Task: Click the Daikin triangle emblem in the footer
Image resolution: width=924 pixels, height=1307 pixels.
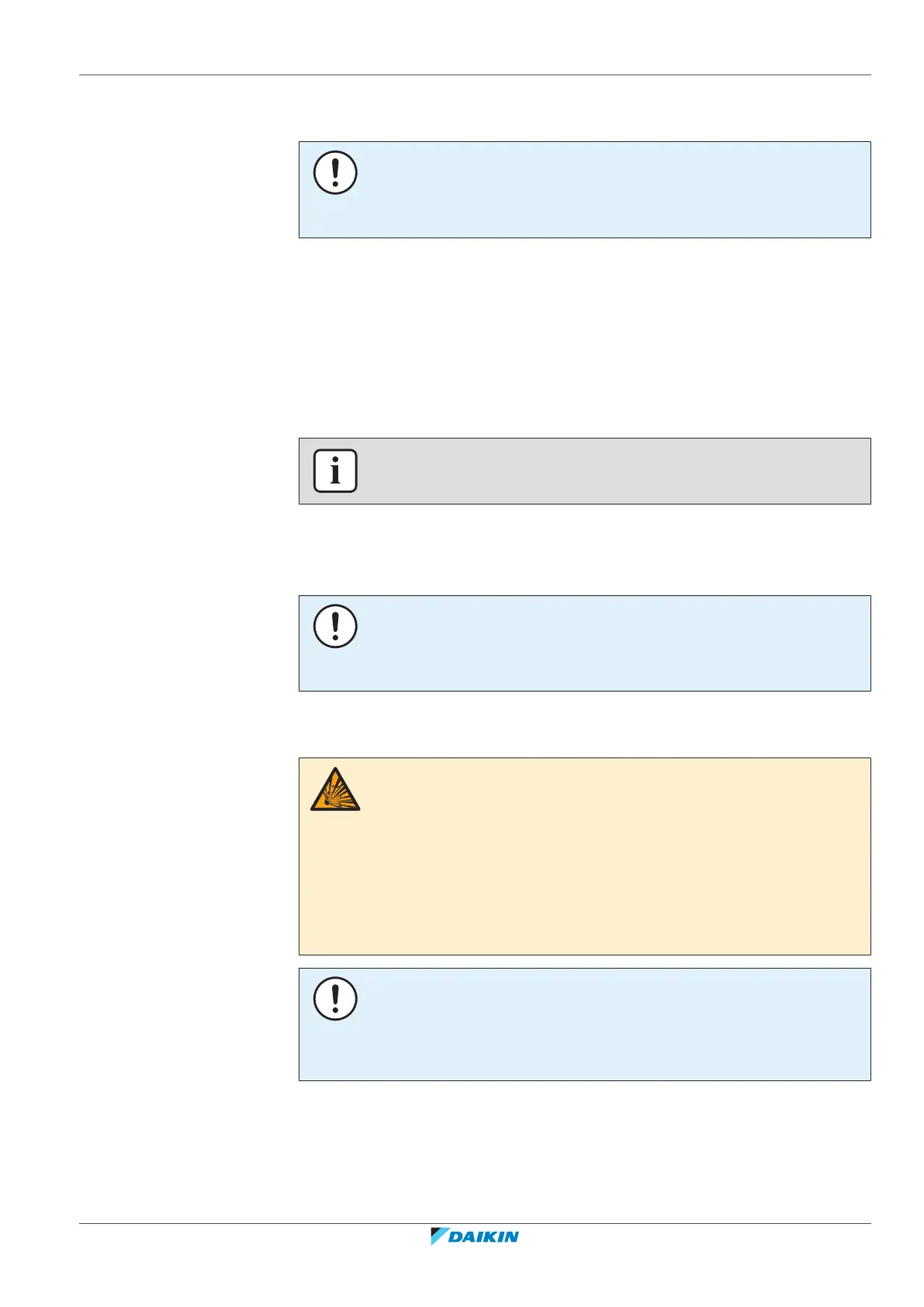Action: click(440, 1236)
